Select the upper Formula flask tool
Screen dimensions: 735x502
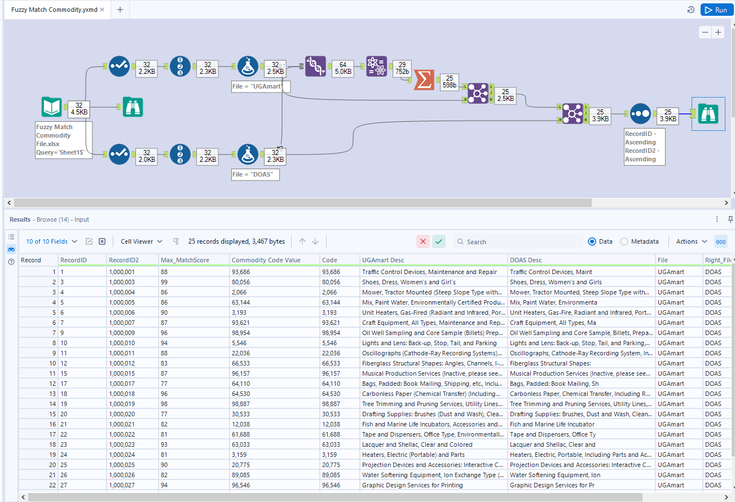(249, 67)
